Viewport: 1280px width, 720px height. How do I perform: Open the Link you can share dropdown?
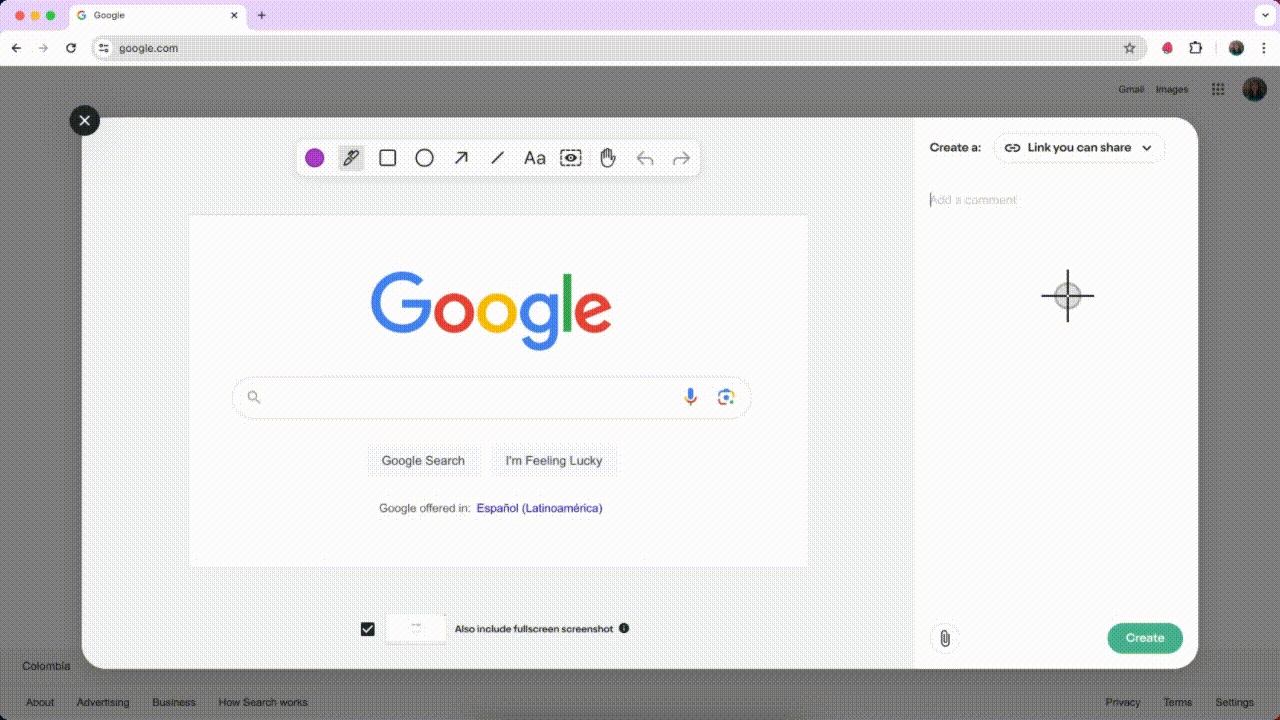[1079, 148]
